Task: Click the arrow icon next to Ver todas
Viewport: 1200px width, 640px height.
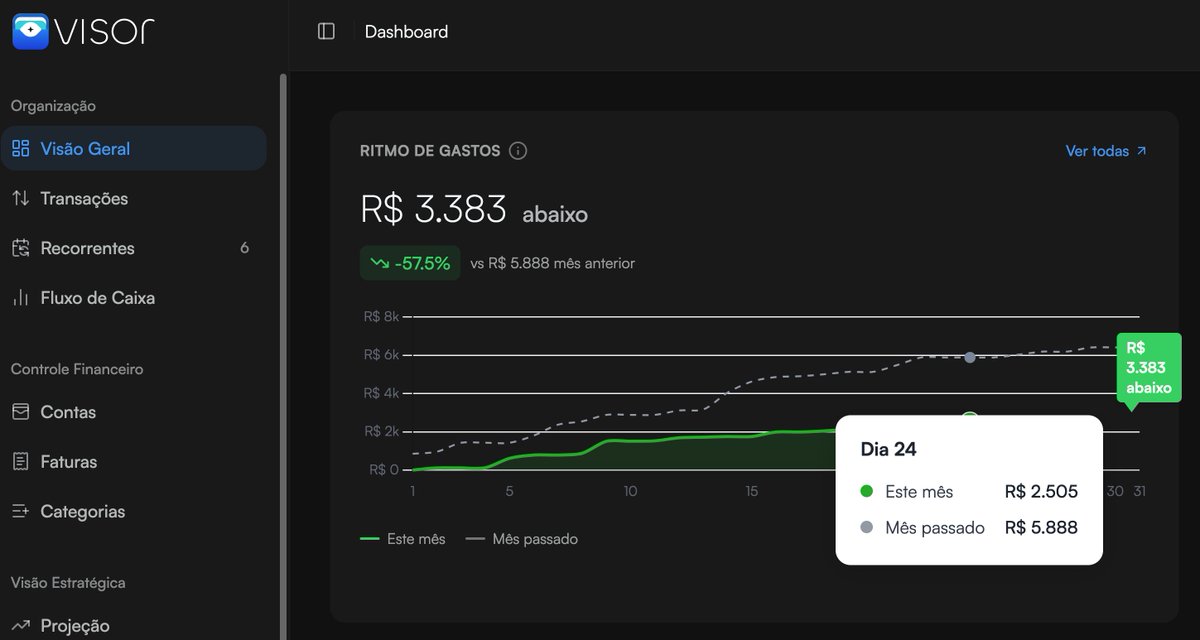Action: (1142, 151)
